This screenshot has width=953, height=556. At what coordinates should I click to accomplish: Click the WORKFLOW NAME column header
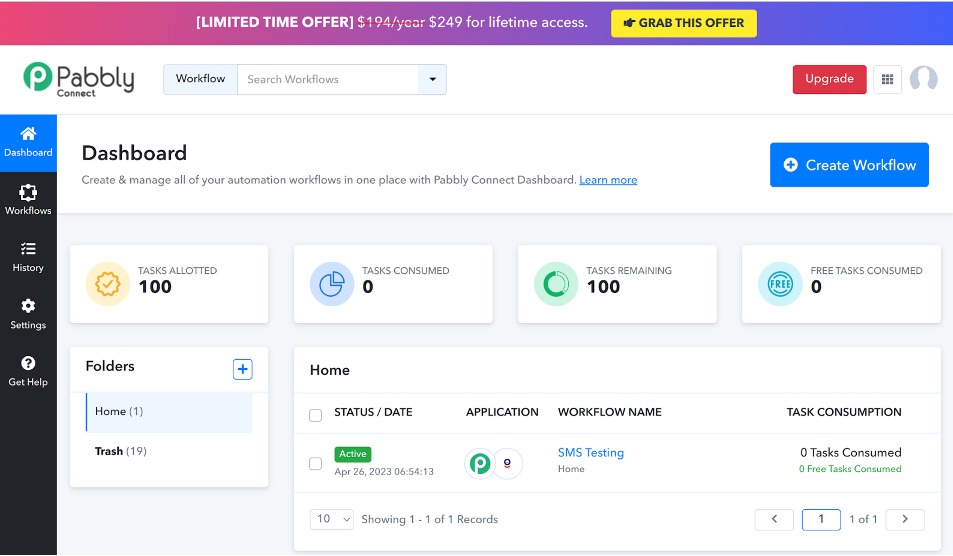pyautogui.click(x=610, y=412)
